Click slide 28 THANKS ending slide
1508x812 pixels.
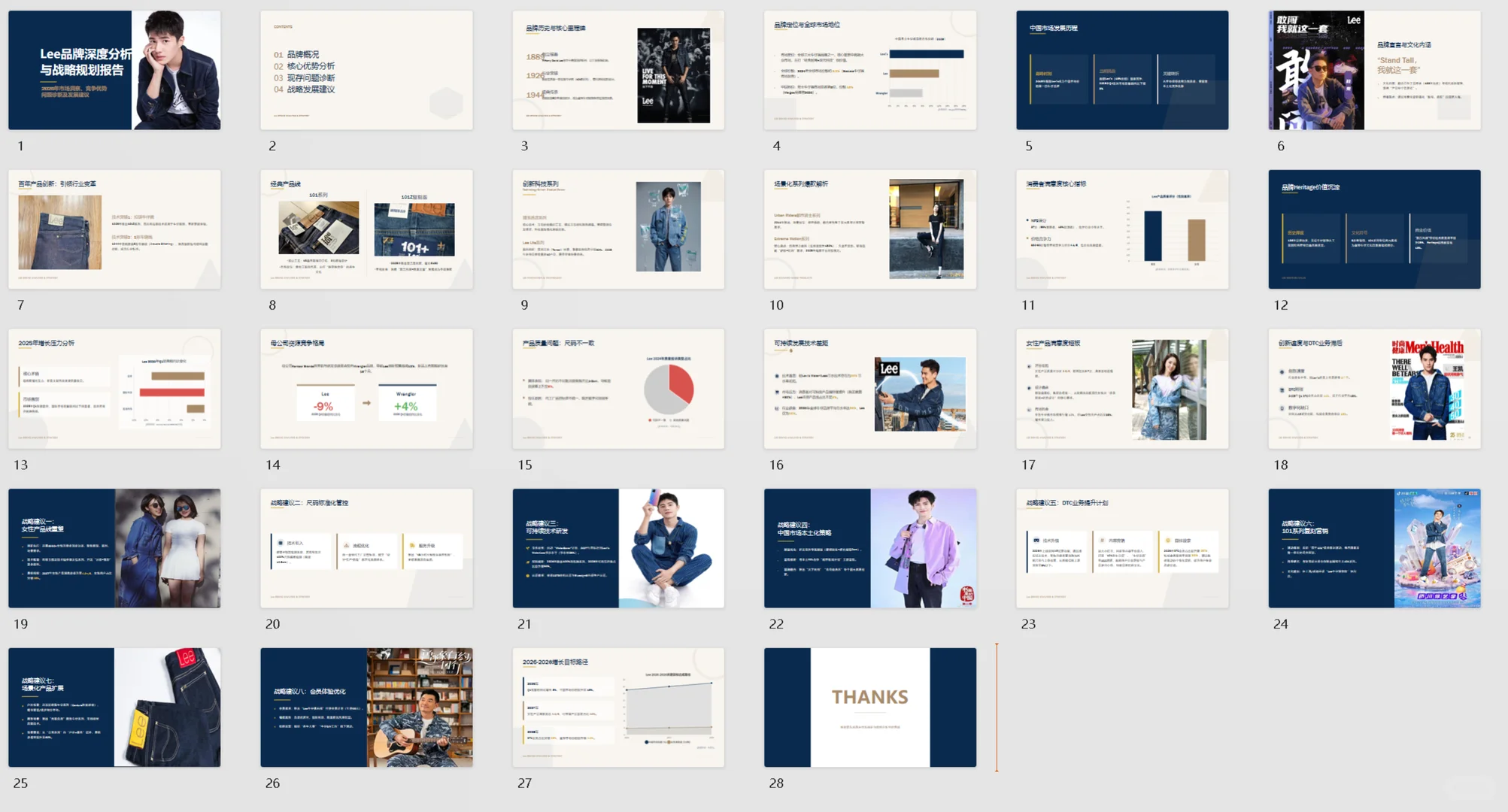[870, 707]
